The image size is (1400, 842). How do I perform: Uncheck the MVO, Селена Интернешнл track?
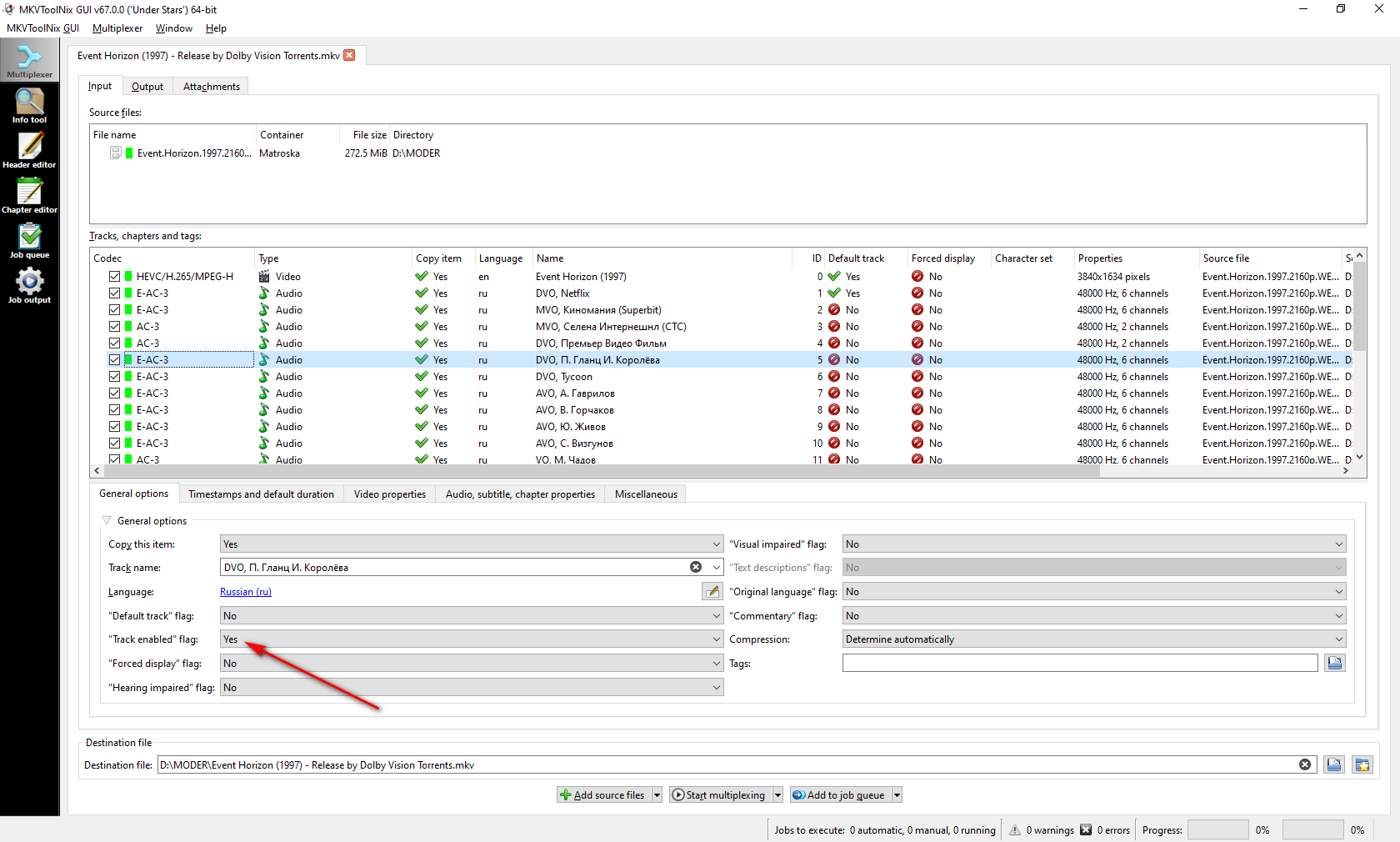point(114,326)
